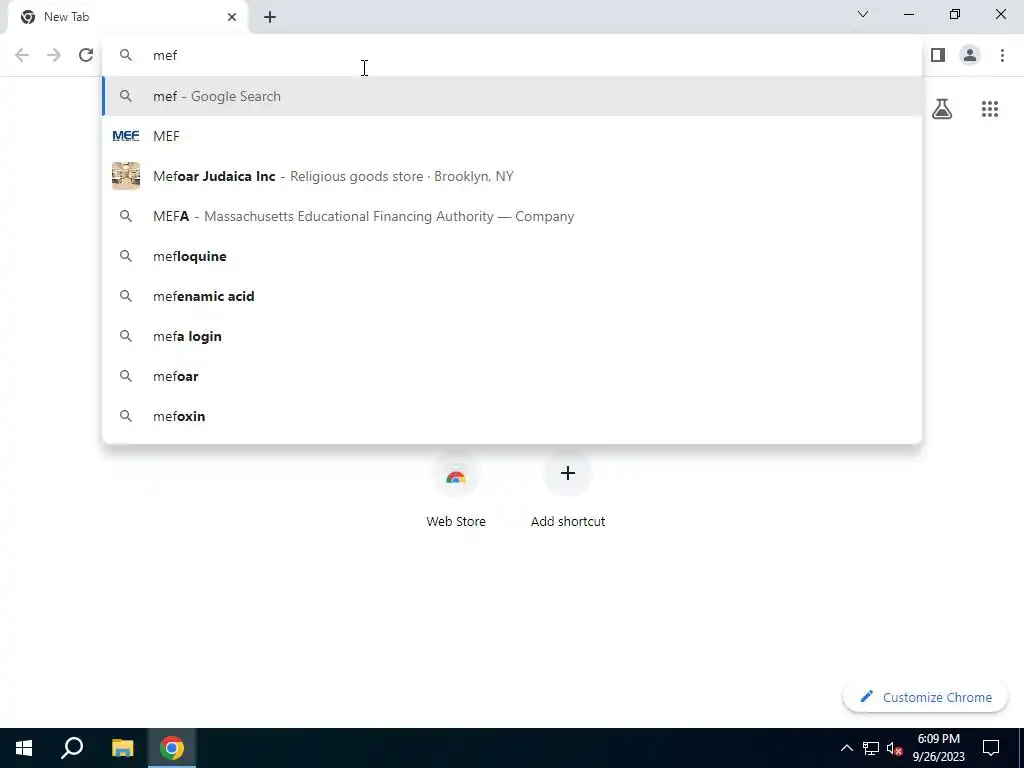Screen dimensions: 1024x768
Task: Select 'mef - Google Search' suggestion
Action: pyautogui.click(x=512, y=96)
